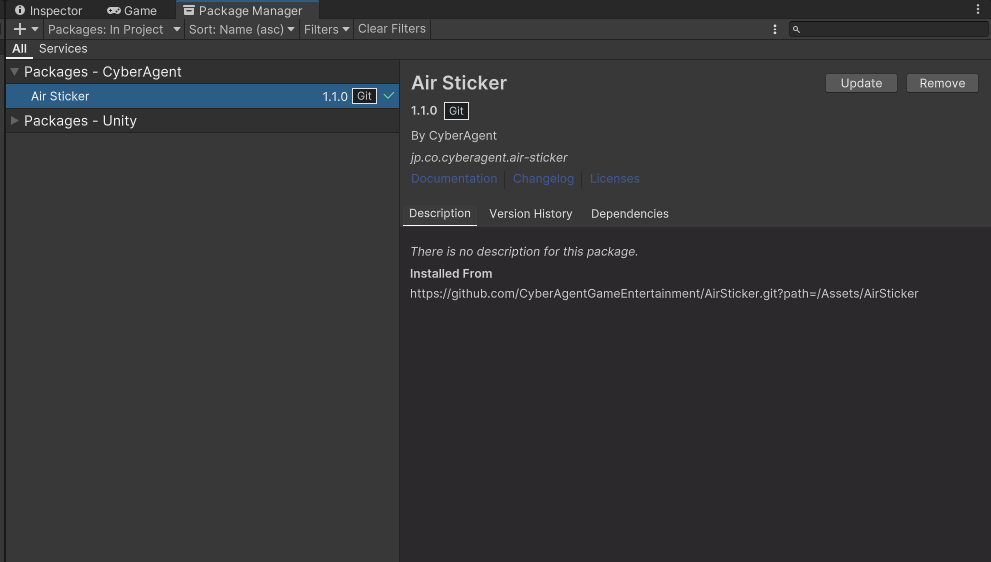The width and height of the screenshot is (991, 562).
Task: Expand the Packages - Unity group
Action: (14, 121)
